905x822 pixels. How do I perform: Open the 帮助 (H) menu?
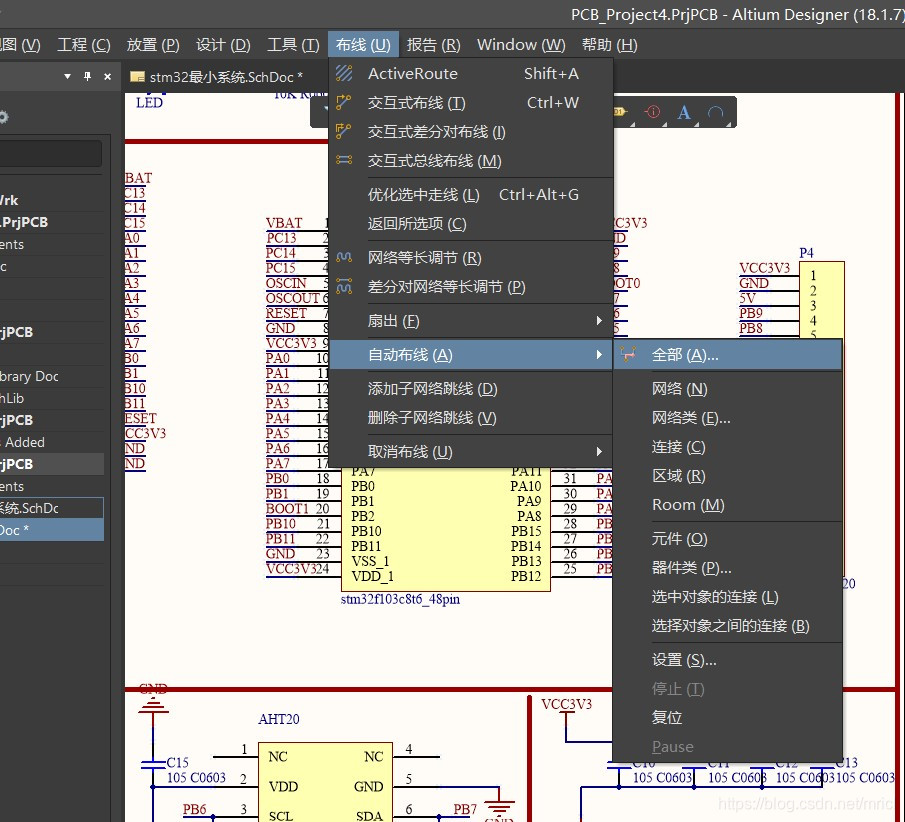[x=609, y=44]
